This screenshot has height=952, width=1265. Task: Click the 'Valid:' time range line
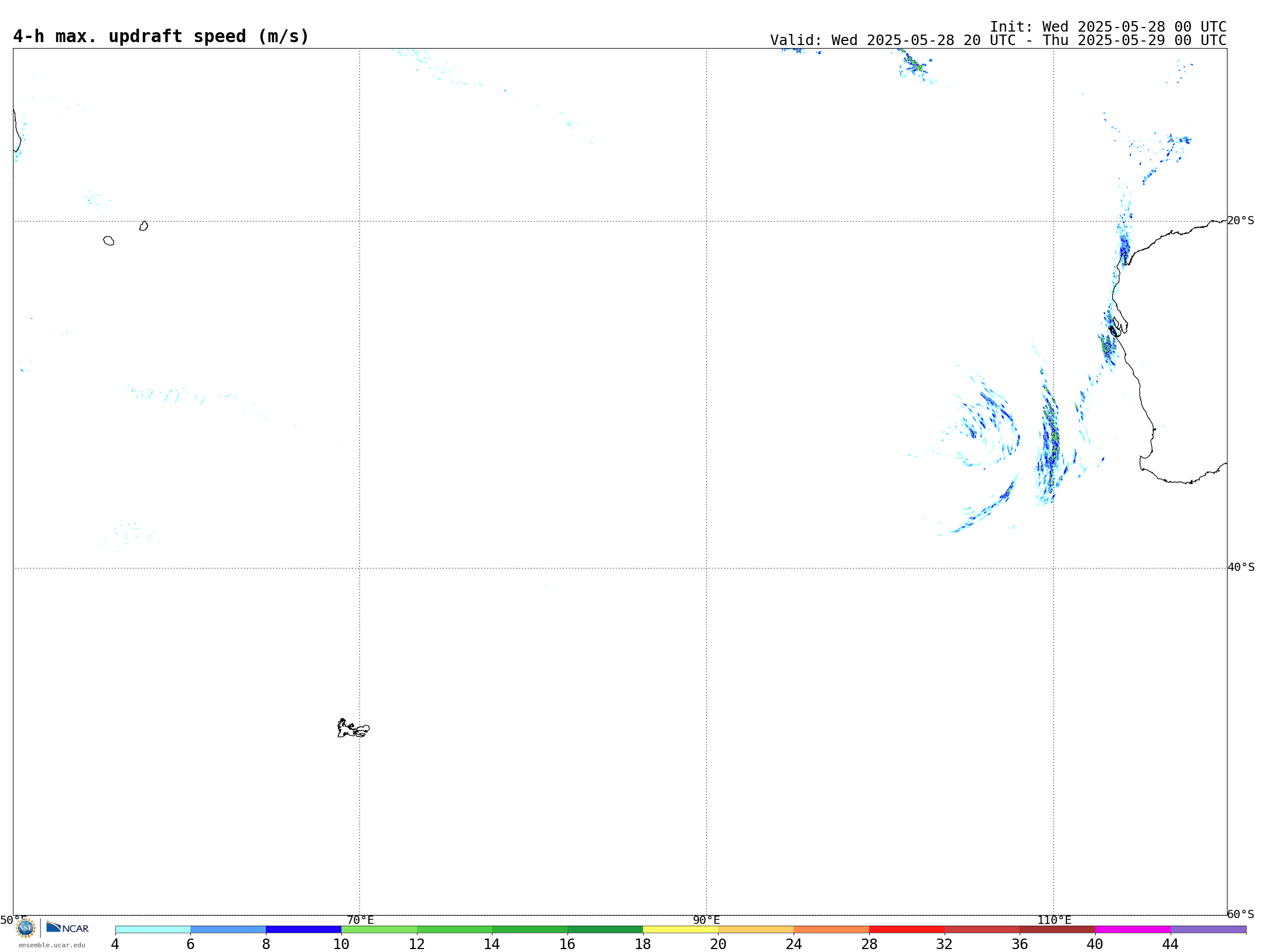(998, 40)
